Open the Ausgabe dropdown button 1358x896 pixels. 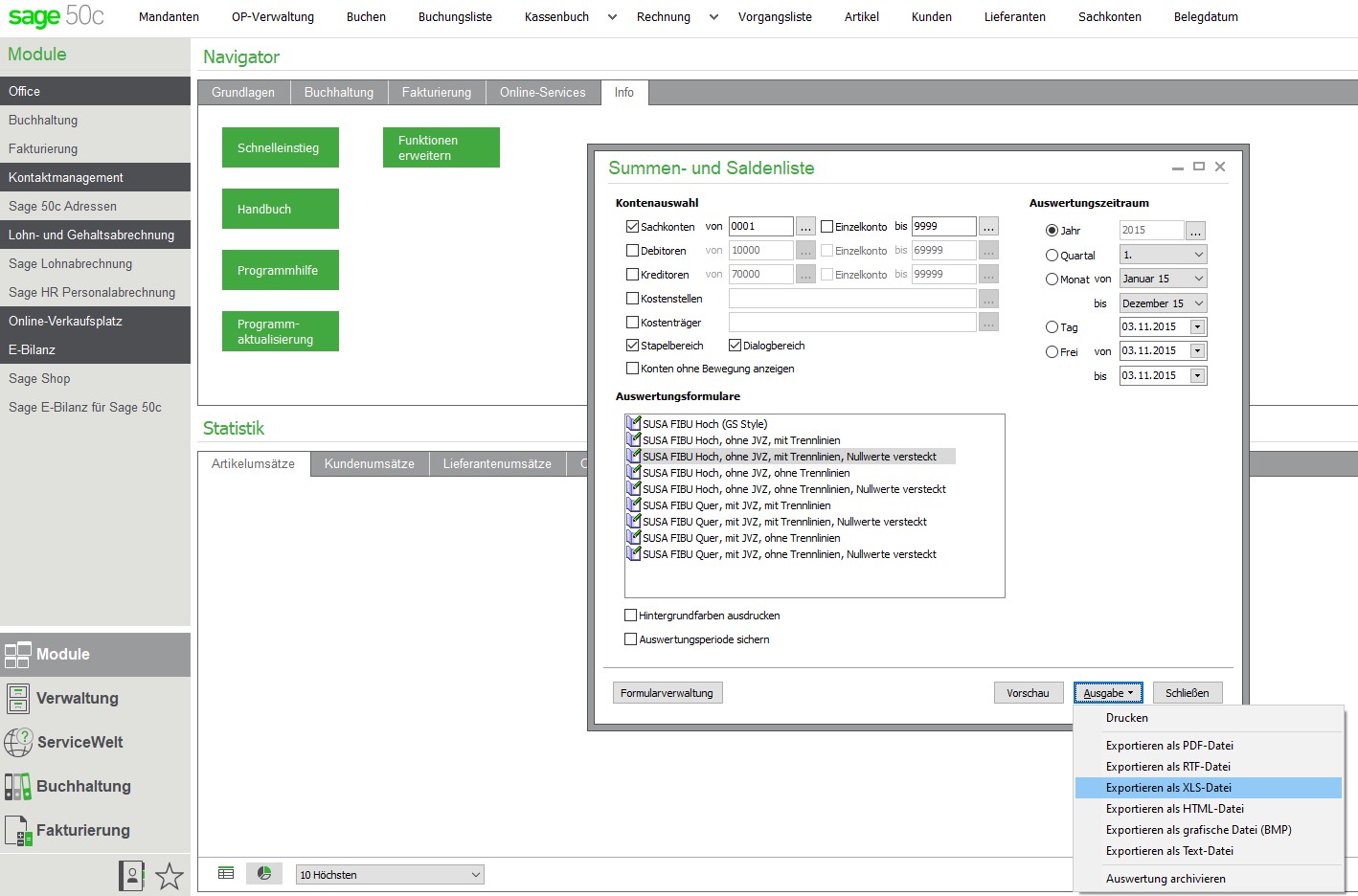pyautogui.click(x=1108, y=693)
